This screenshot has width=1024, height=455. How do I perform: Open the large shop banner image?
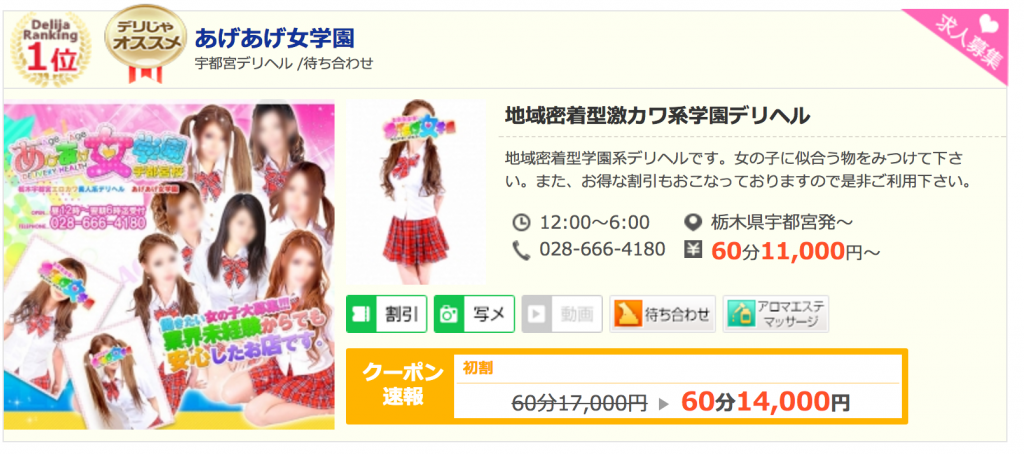(169, 264)
